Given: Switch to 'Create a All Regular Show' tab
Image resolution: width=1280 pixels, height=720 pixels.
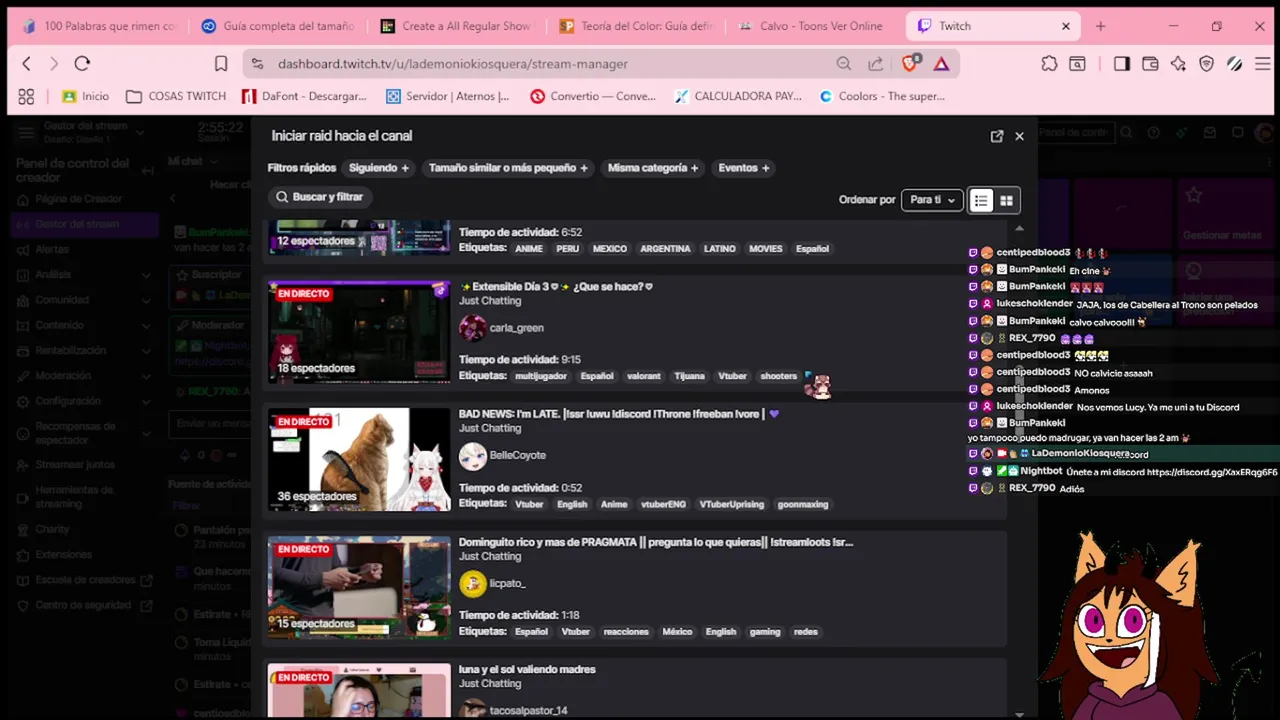Looking at the screenshot, I should [456, 26].
